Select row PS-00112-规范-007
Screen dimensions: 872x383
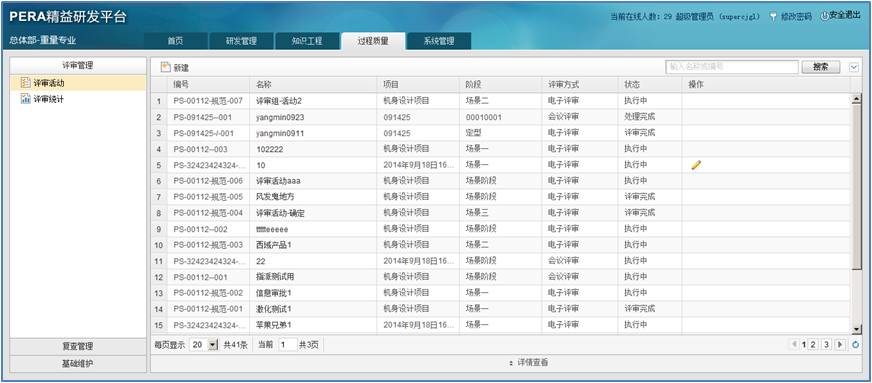501,101
